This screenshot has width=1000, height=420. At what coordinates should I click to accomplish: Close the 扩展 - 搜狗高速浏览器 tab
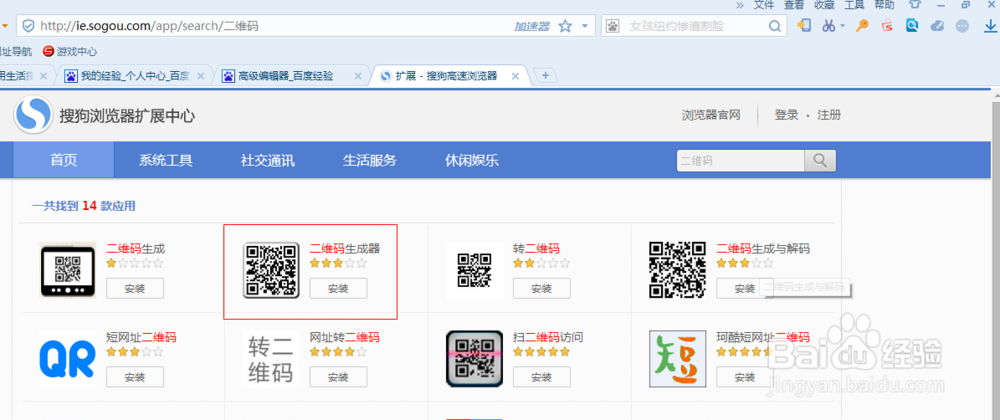515,76
